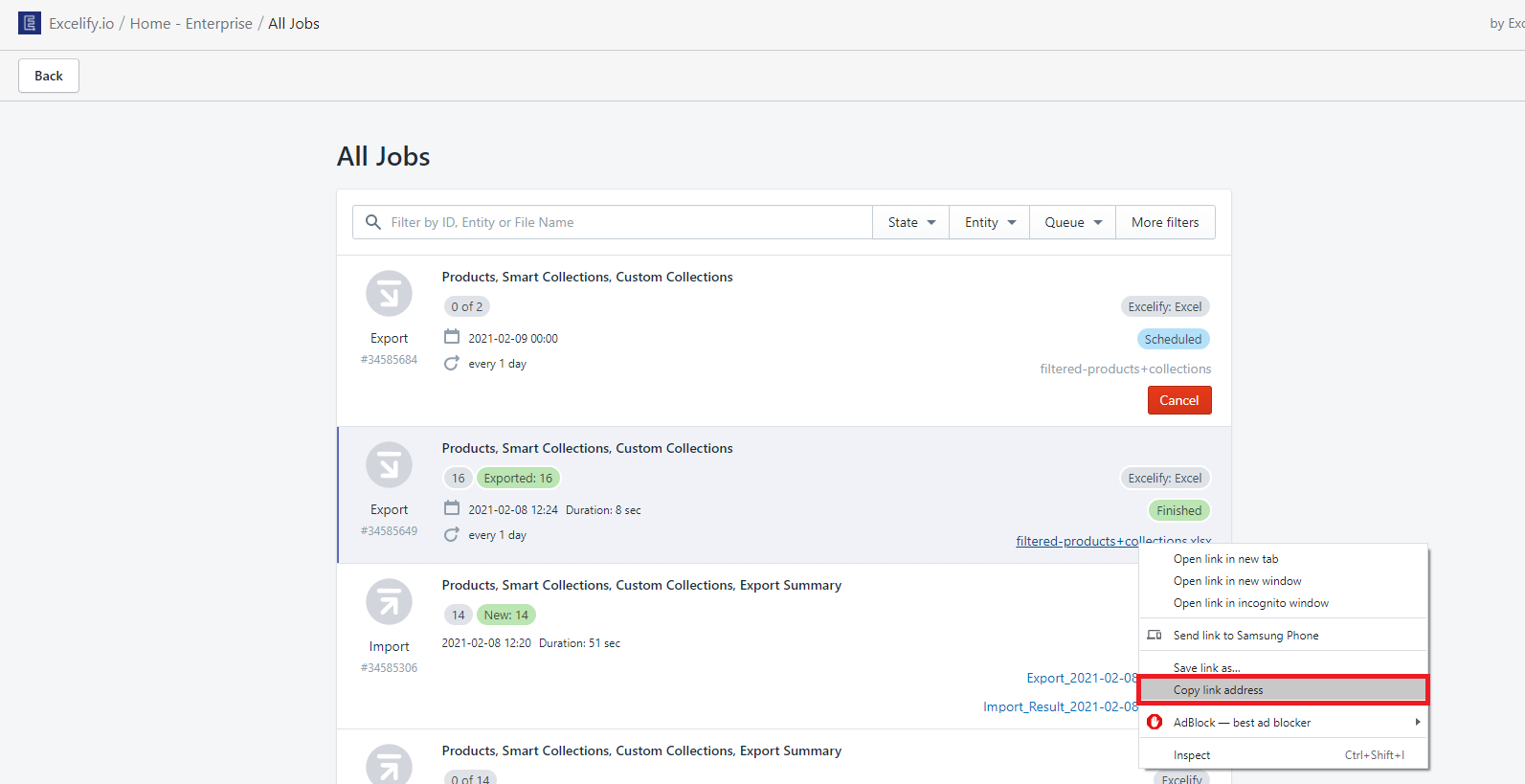This screenshot has width=1525, height=784.
Task: Click the Excelify.io logo icon
Action: click(30, 23)
